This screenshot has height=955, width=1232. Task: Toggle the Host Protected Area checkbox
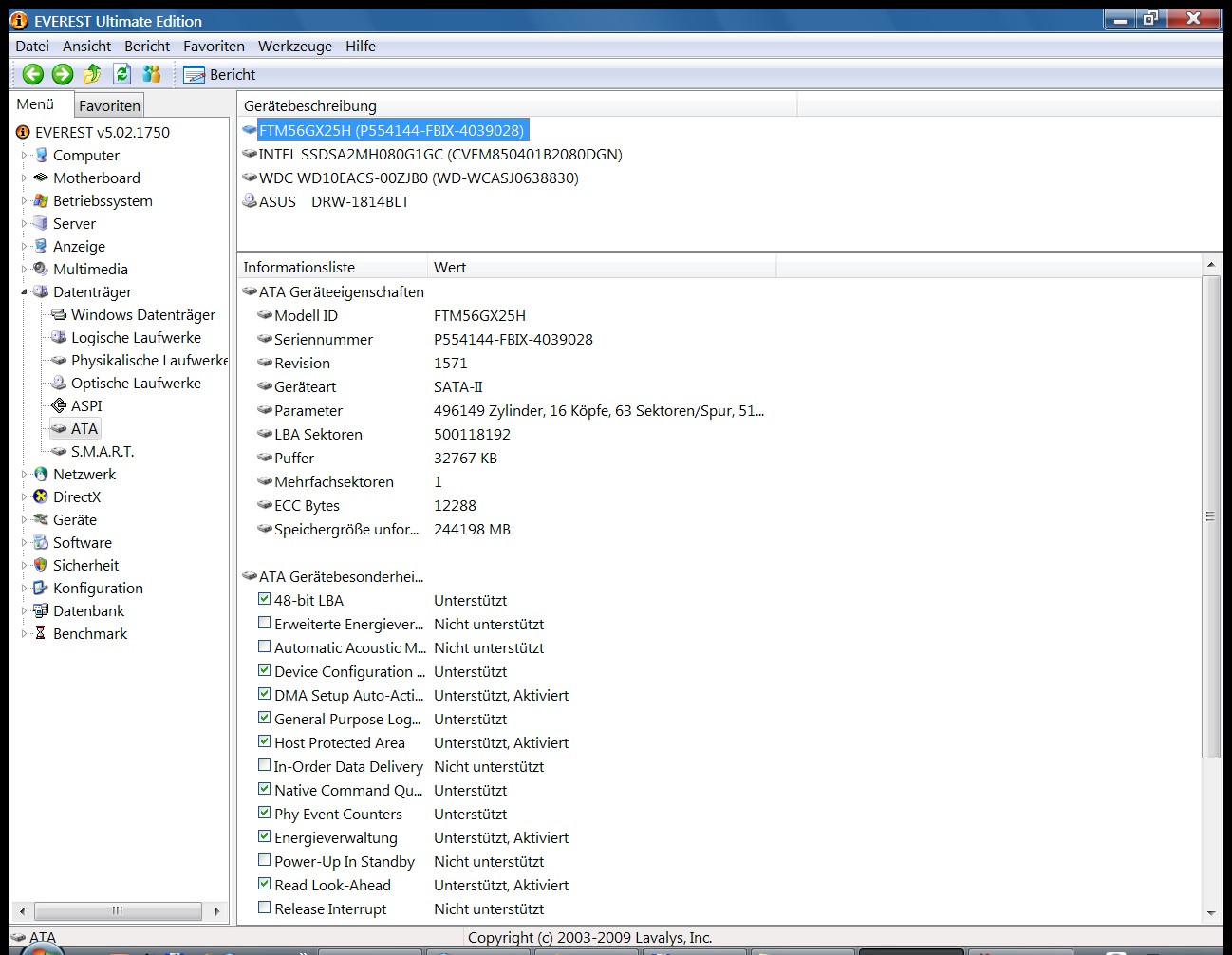coord(265,741)
